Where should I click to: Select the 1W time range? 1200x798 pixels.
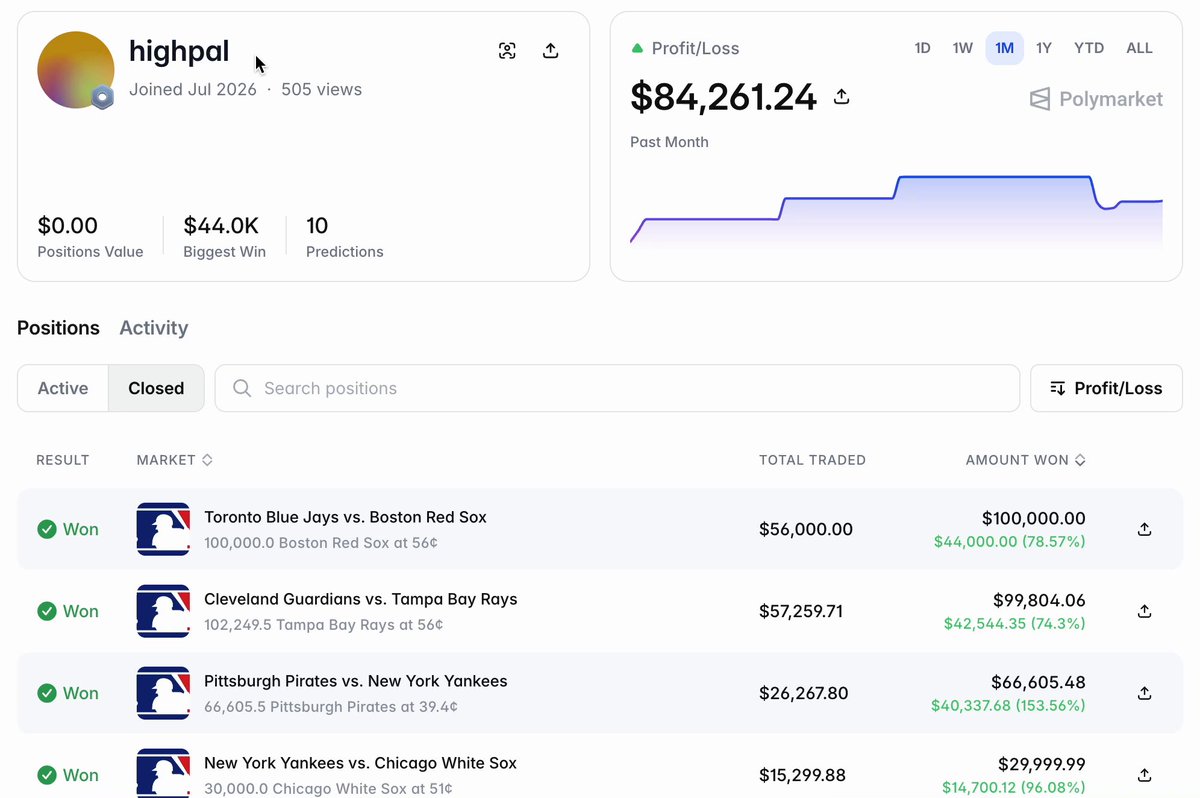click(x=962, y=48)
